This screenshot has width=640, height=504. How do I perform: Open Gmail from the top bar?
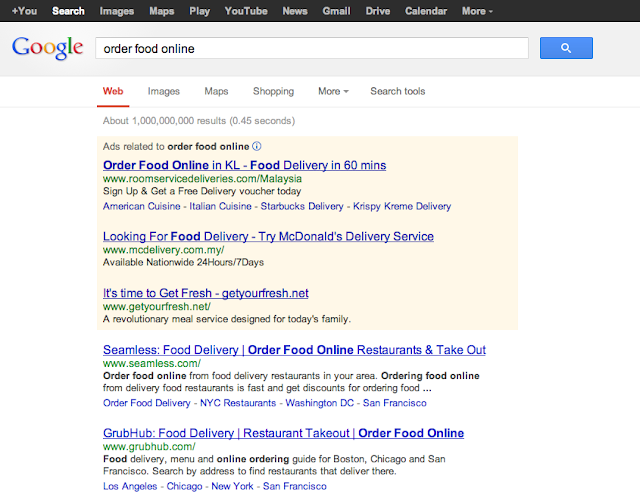tap(334, 11)
